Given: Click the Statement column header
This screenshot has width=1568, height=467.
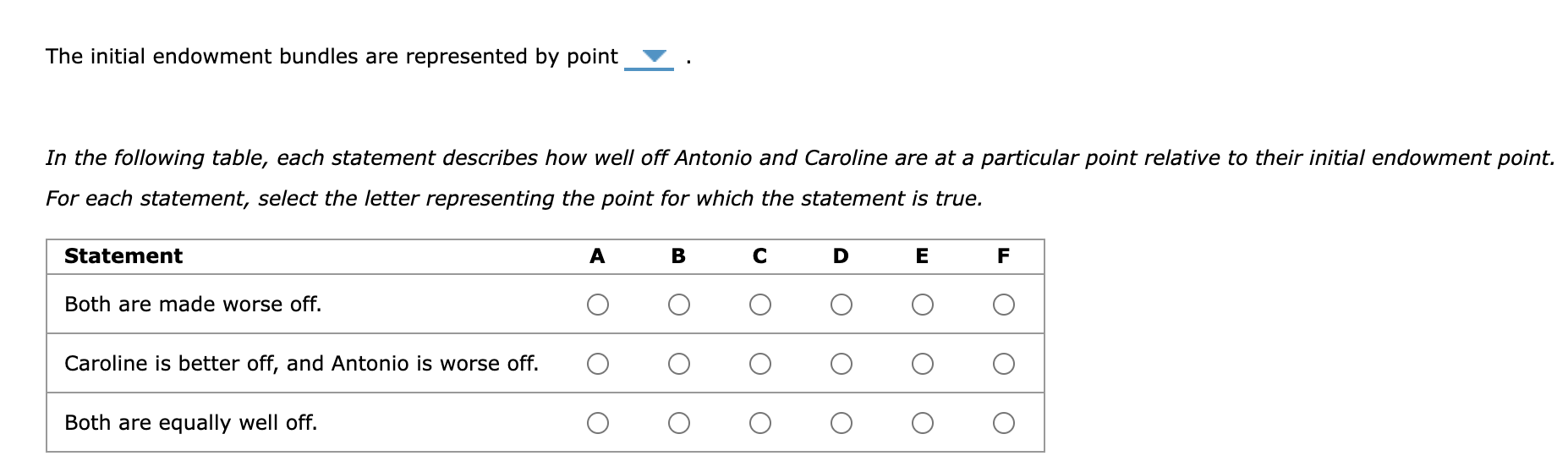Looking at the screenshot, I should point(123,256).
